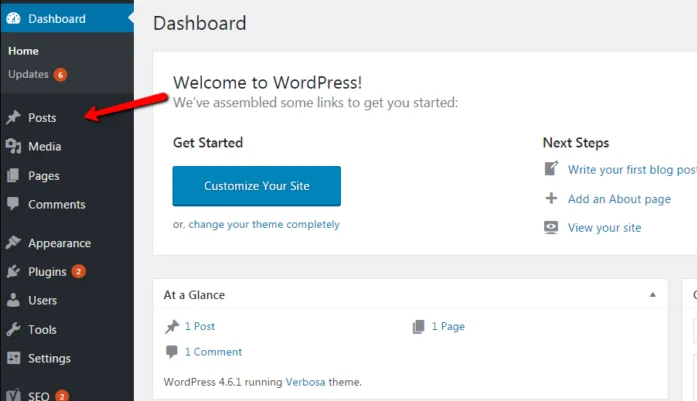Click the Customize Your Site button
The image size is (697, 401).
pyautogui.click(x=256, y=186)
